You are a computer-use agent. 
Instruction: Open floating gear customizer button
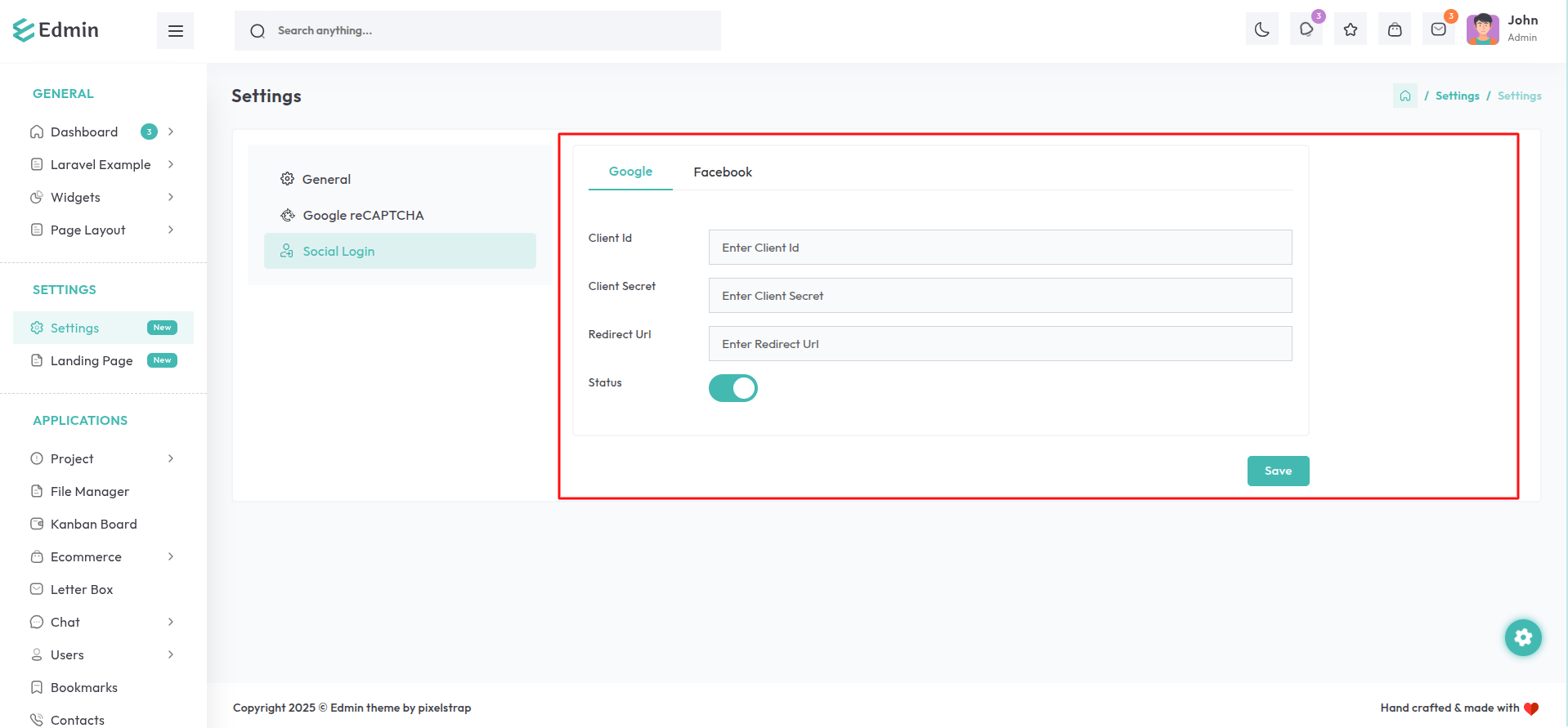tap(1522, 637)
